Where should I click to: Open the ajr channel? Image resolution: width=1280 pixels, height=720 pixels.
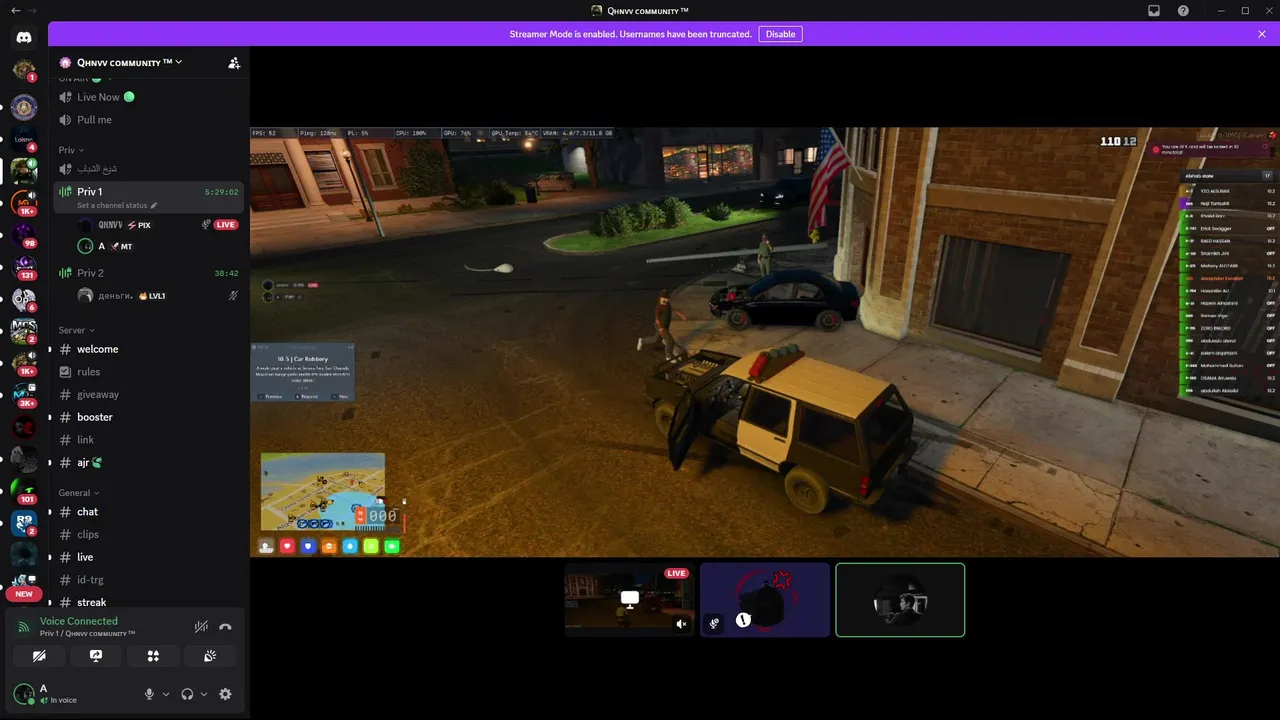(148, 463)
